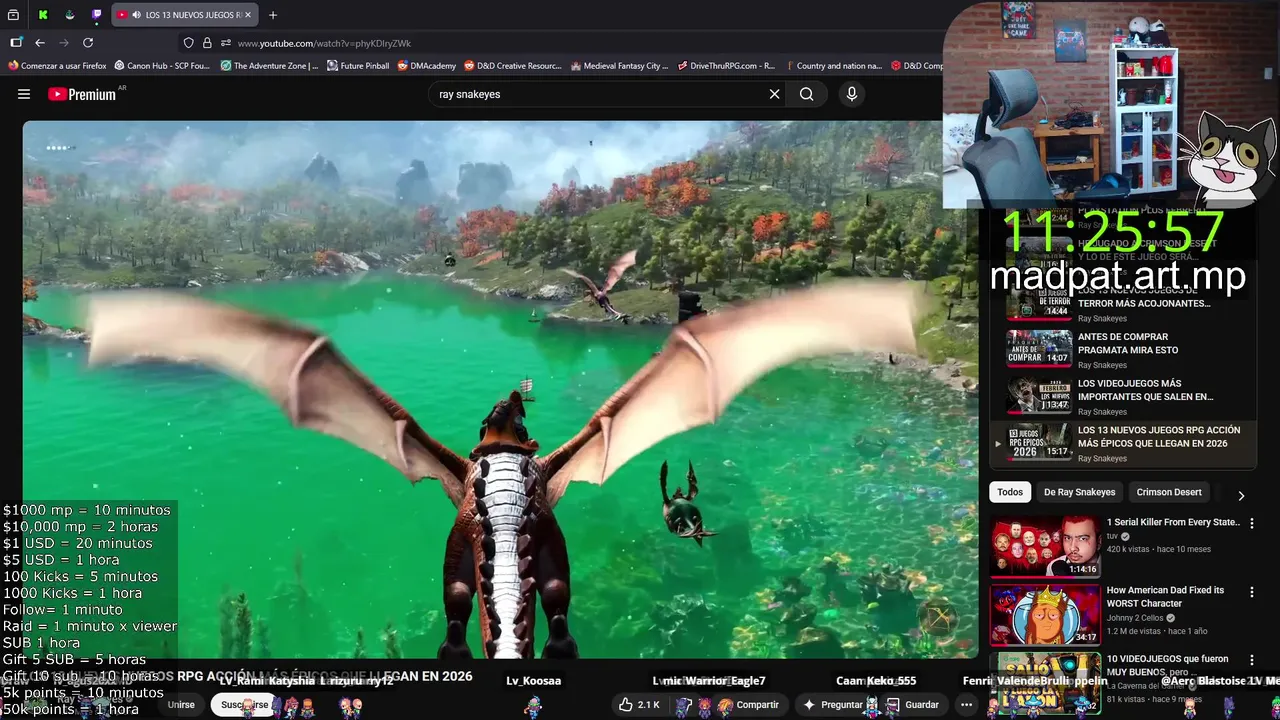Open How American Dad Fixed thumbnail

click(1045, 614)
